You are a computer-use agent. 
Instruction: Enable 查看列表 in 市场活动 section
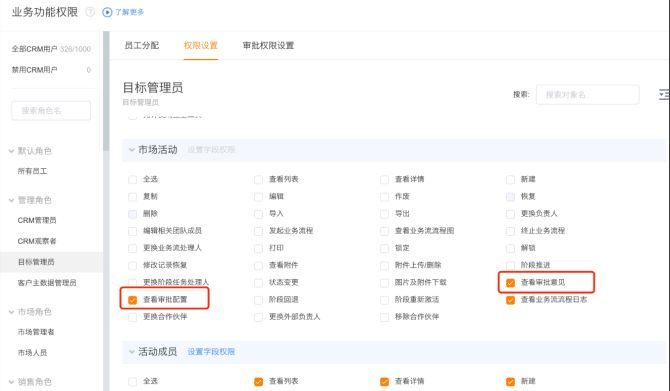coord(259,179)
